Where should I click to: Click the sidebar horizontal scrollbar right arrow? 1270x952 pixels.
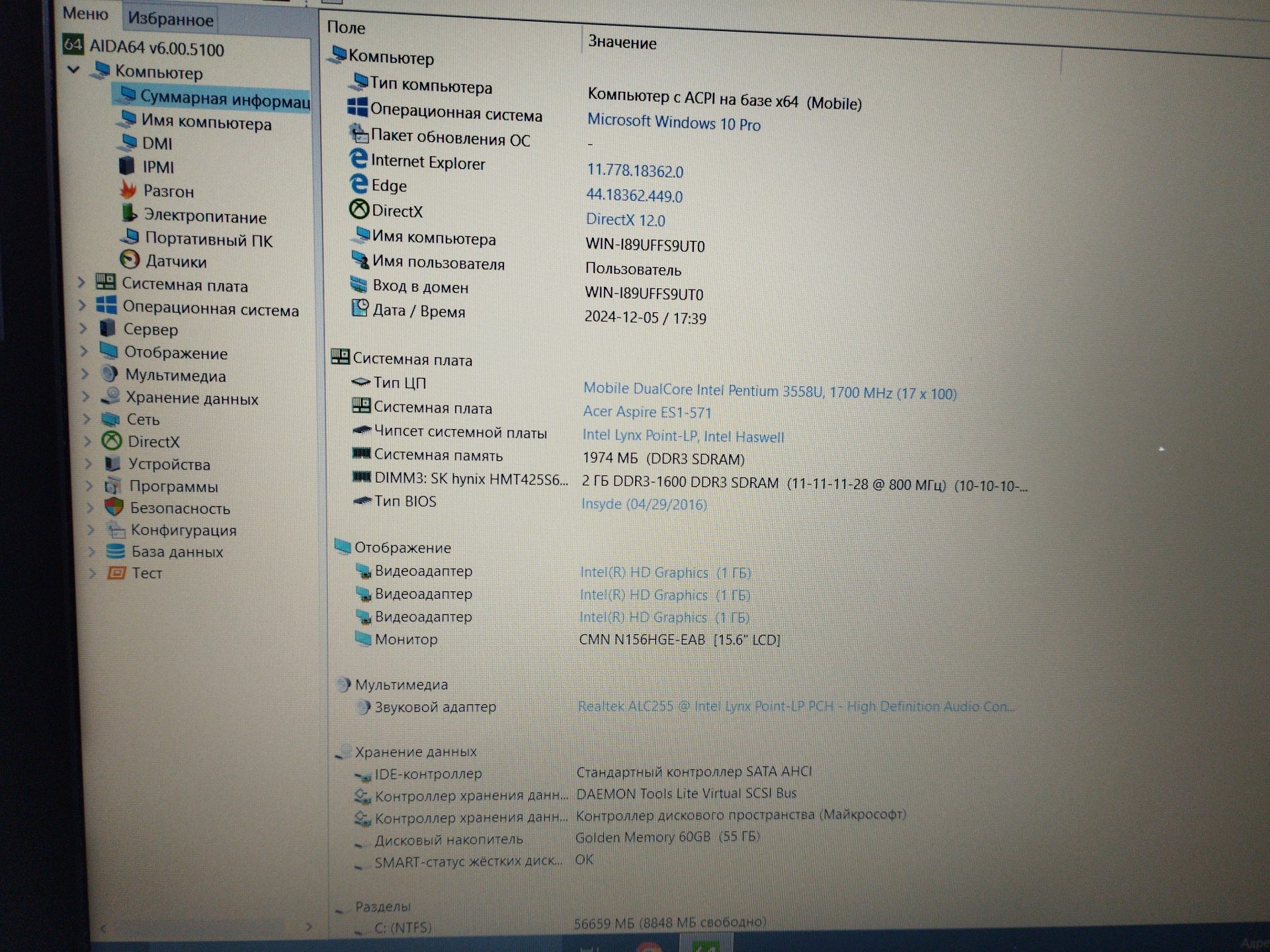pyautogui.click(x=308, y=927)
